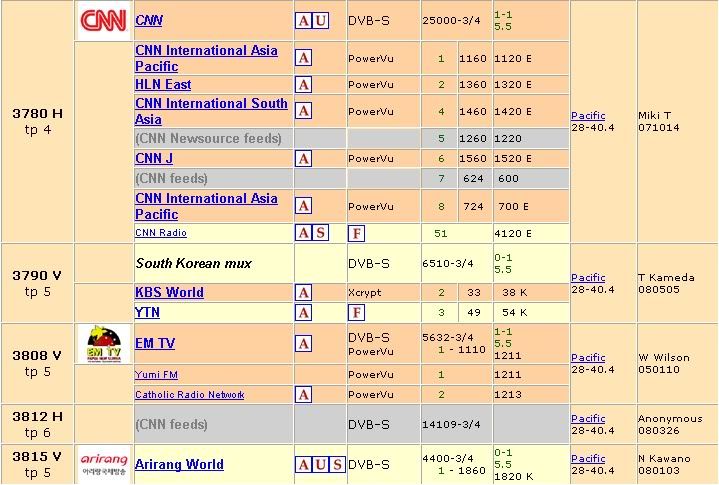Click the EM TV logo image

pyautogui.click(x=104, y=344)
